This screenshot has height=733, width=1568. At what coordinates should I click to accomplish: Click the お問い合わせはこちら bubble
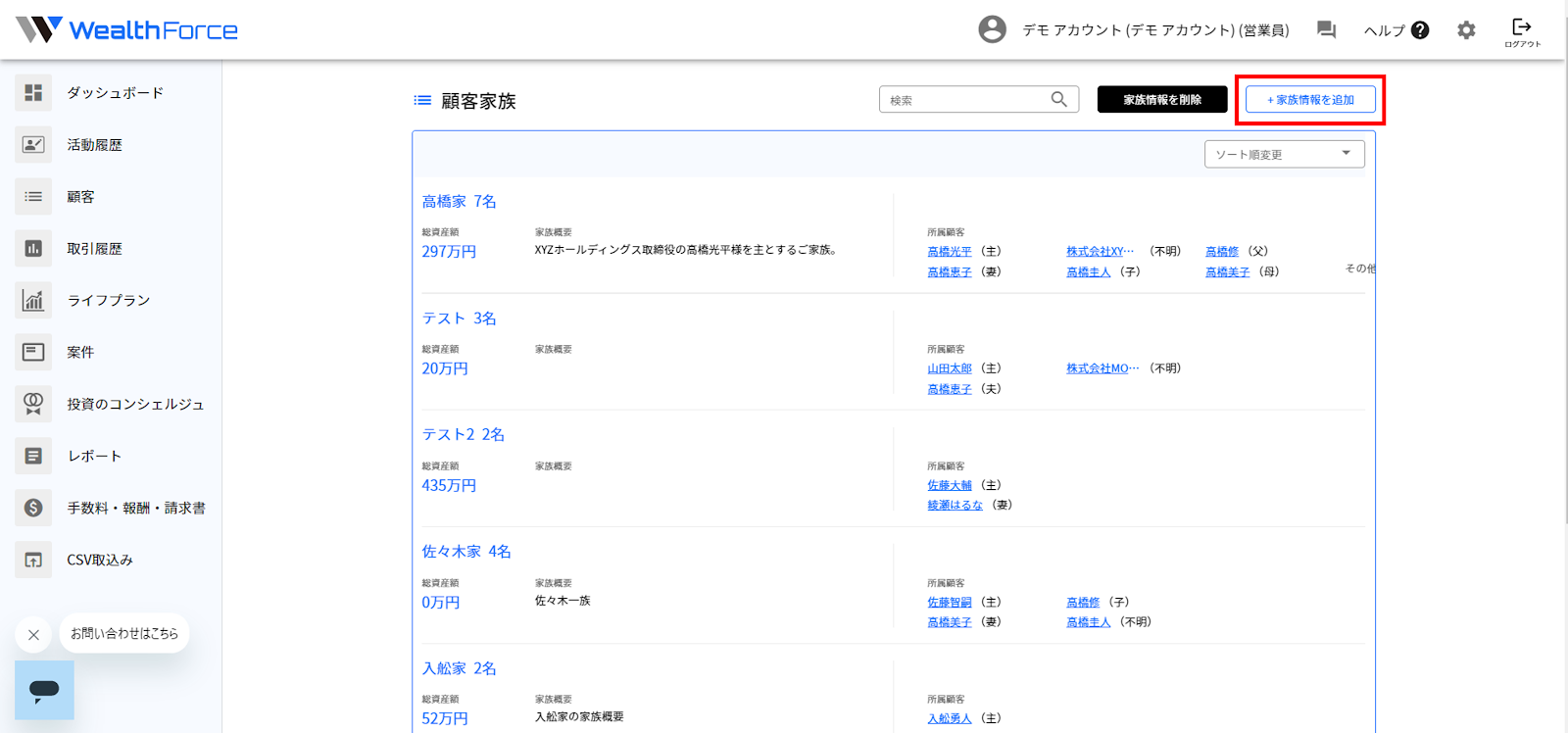(124, 633)
